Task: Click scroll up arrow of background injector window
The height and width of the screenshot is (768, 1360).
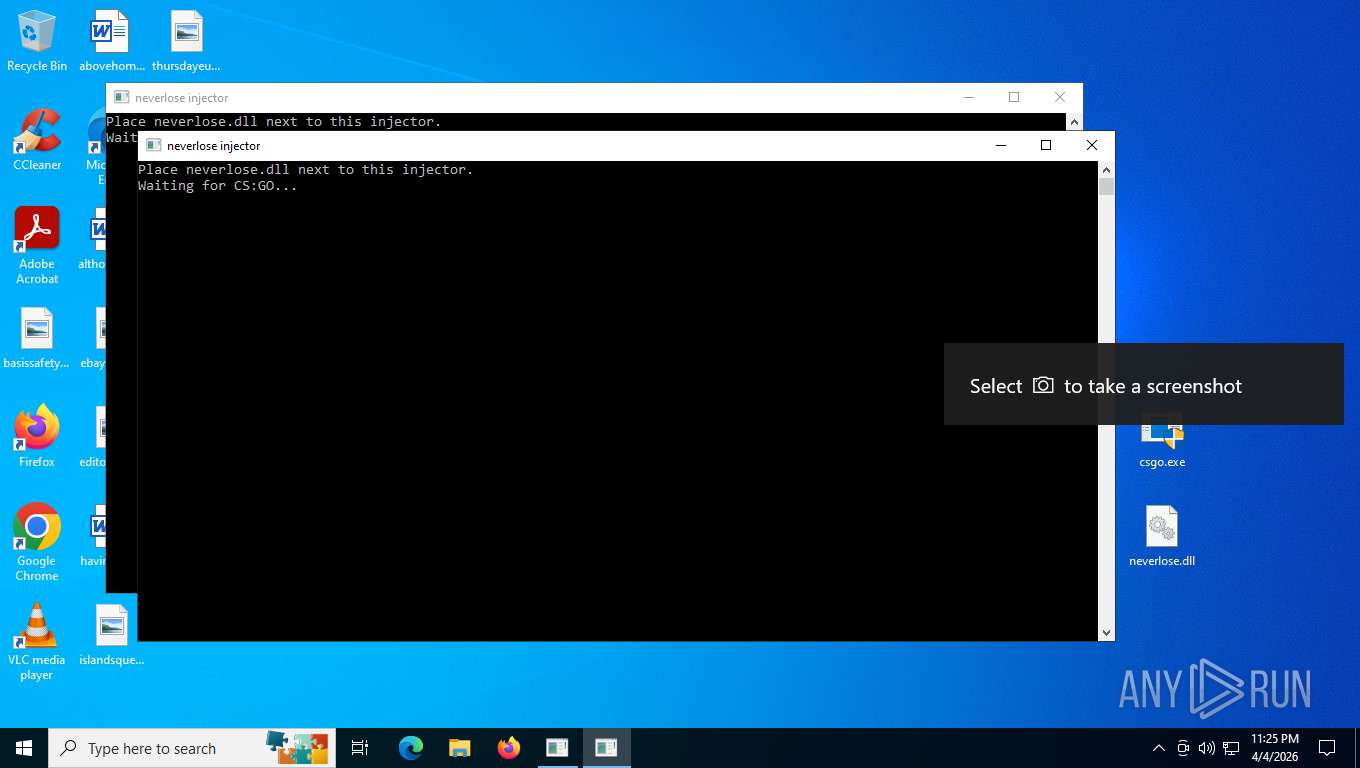Action: (x=1074, y=122)
